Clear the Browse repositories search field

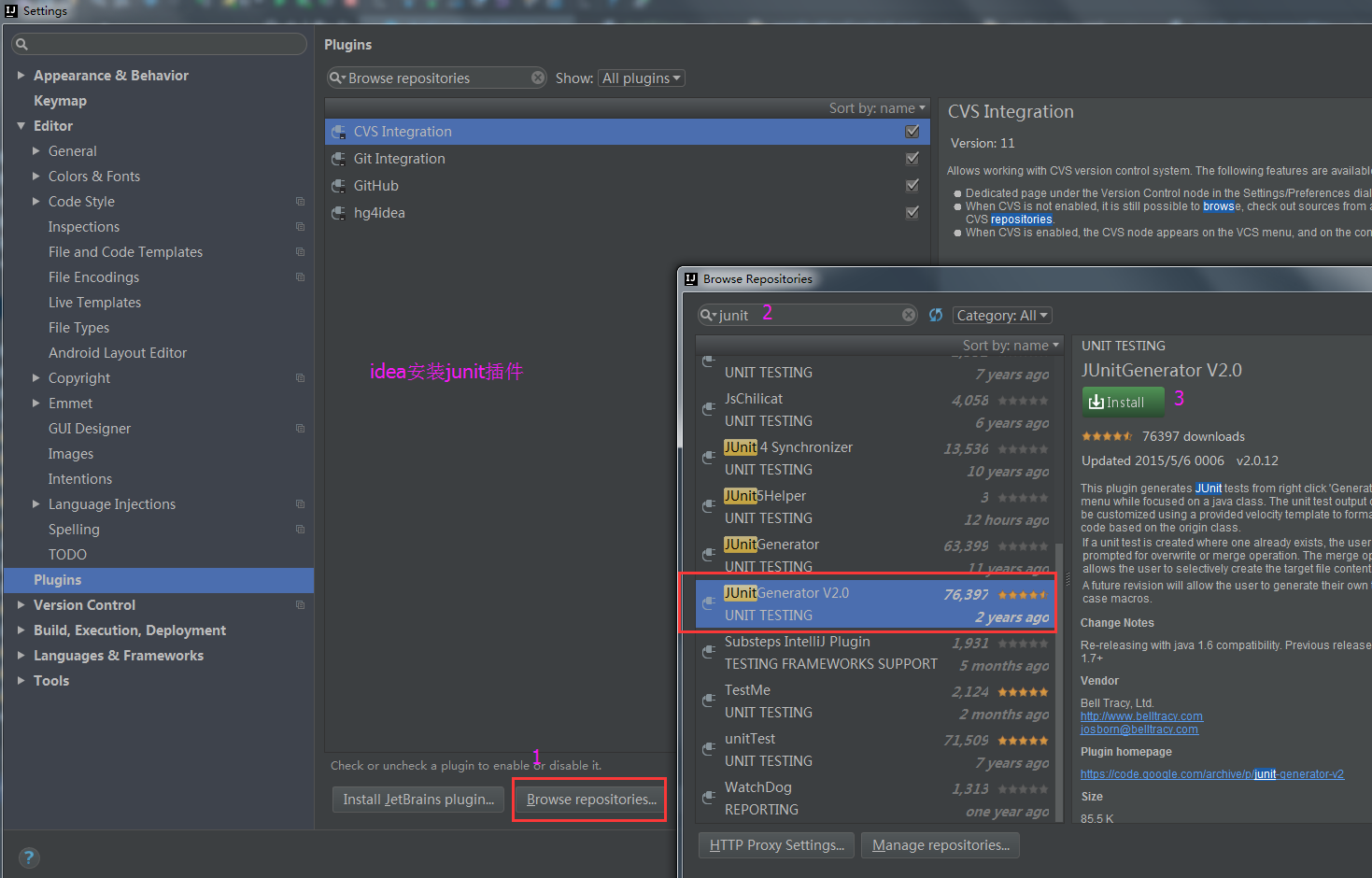pos(538,78)
